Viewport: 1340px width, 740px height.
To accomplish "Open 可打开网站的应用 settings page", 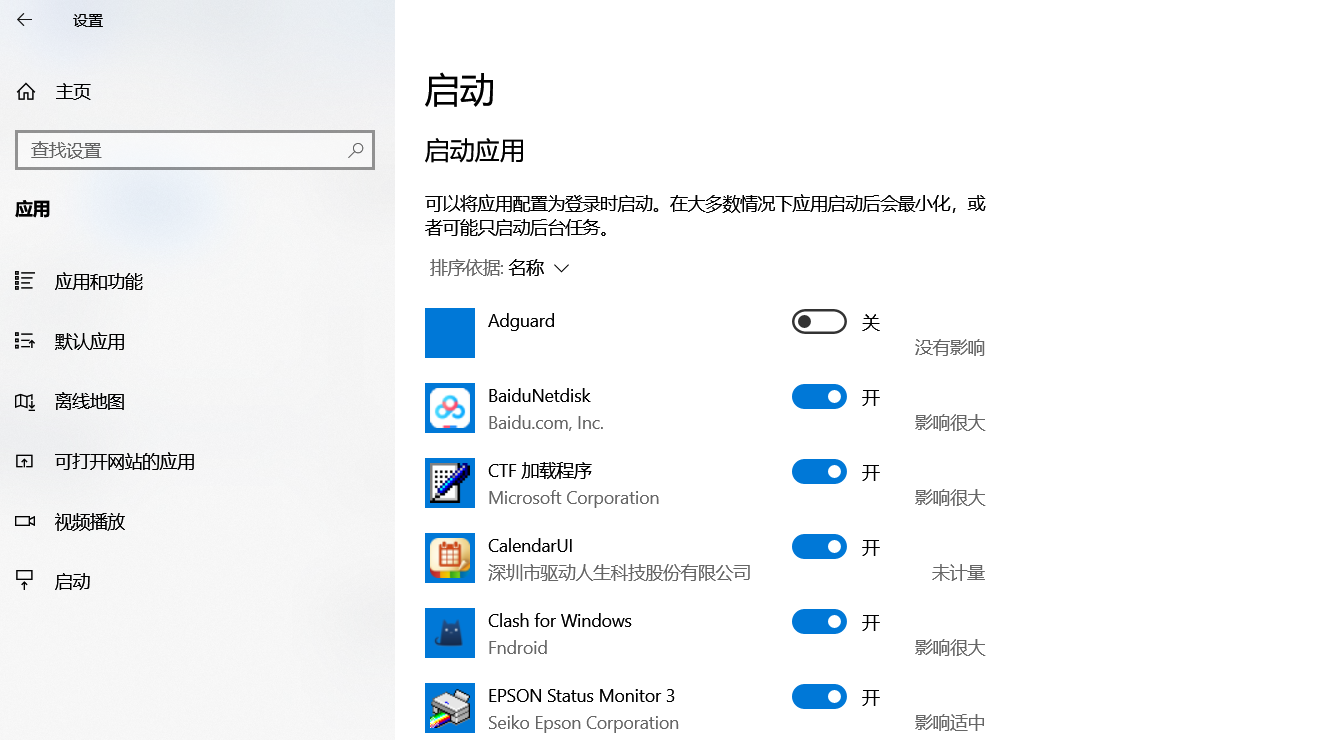I will (x=197, y=461).
